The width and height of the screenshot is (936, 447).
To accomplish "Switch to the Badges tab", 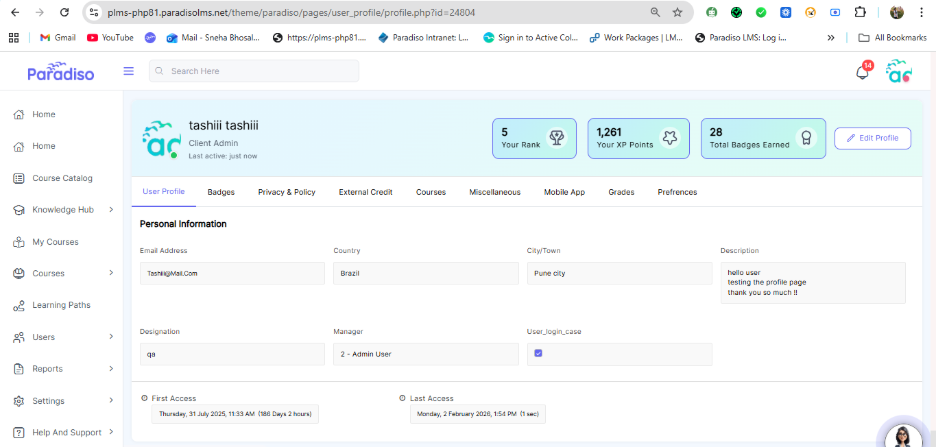I will 221,192.
